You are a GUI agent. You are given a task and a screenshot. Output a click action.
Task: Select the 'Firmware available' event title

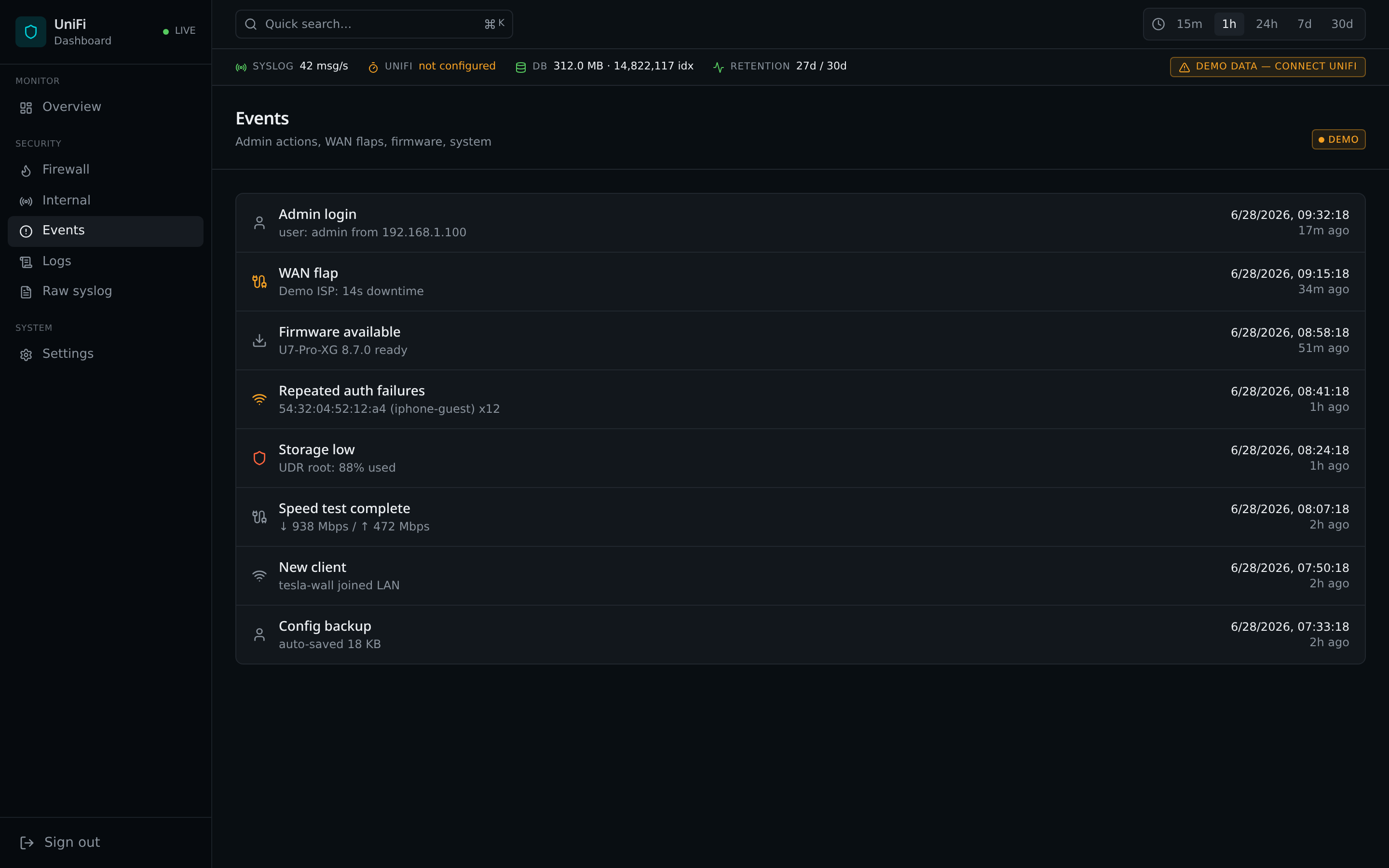coord(339,332)
